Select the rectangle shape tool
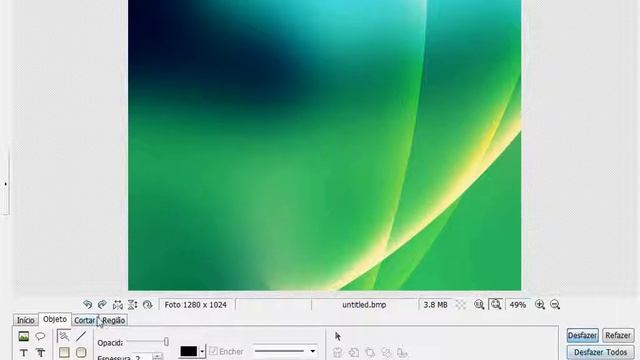640x360 pixels. [64, 352]
